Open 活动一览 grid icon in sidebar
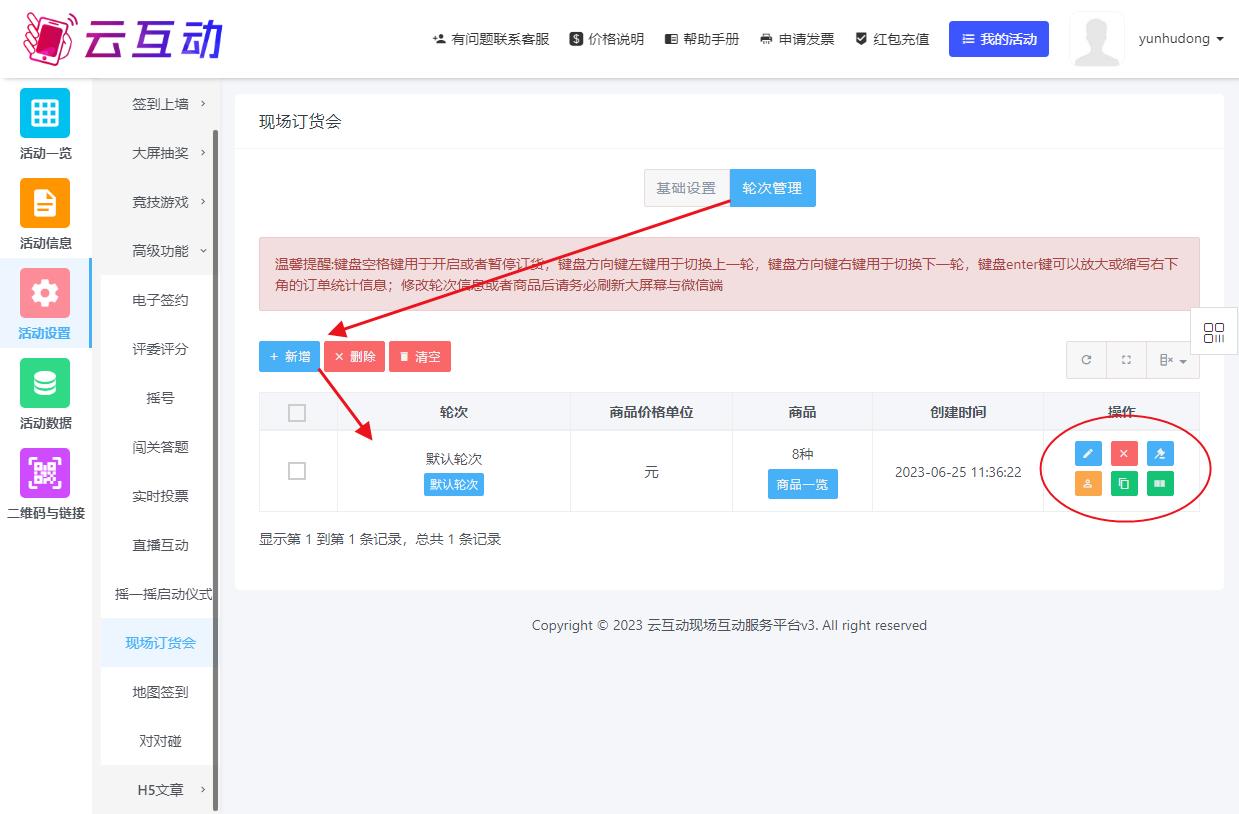The image size is (1239, 814). click(x=45, y=113)
